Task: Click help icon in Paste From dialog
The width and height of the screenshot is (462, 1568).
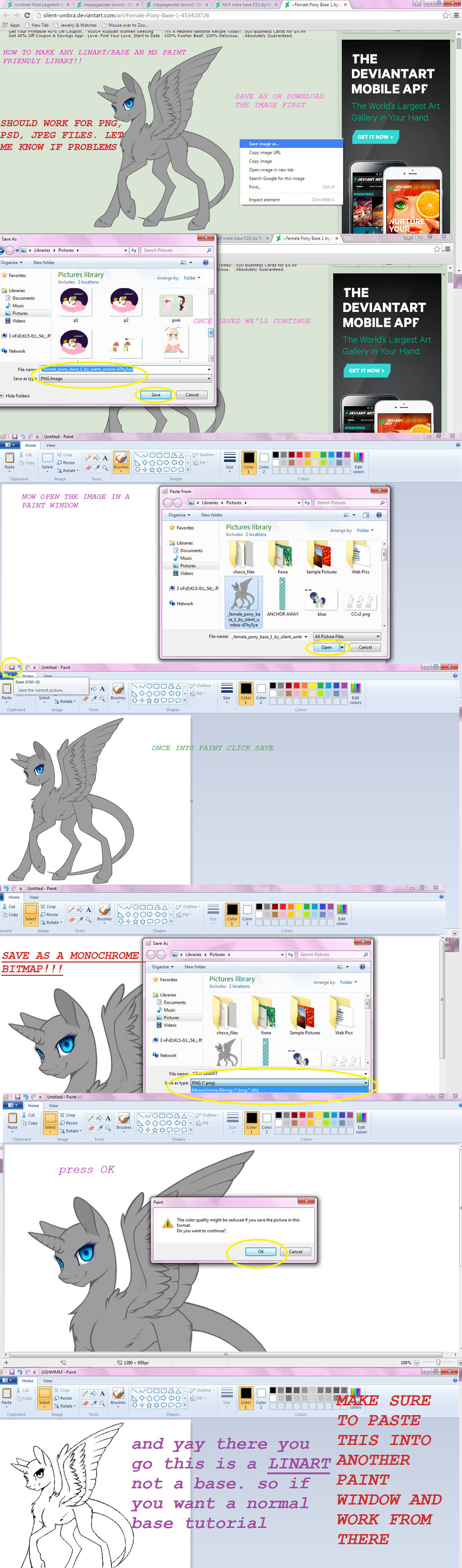Action: pyautogui.click(x=379, y=515)
